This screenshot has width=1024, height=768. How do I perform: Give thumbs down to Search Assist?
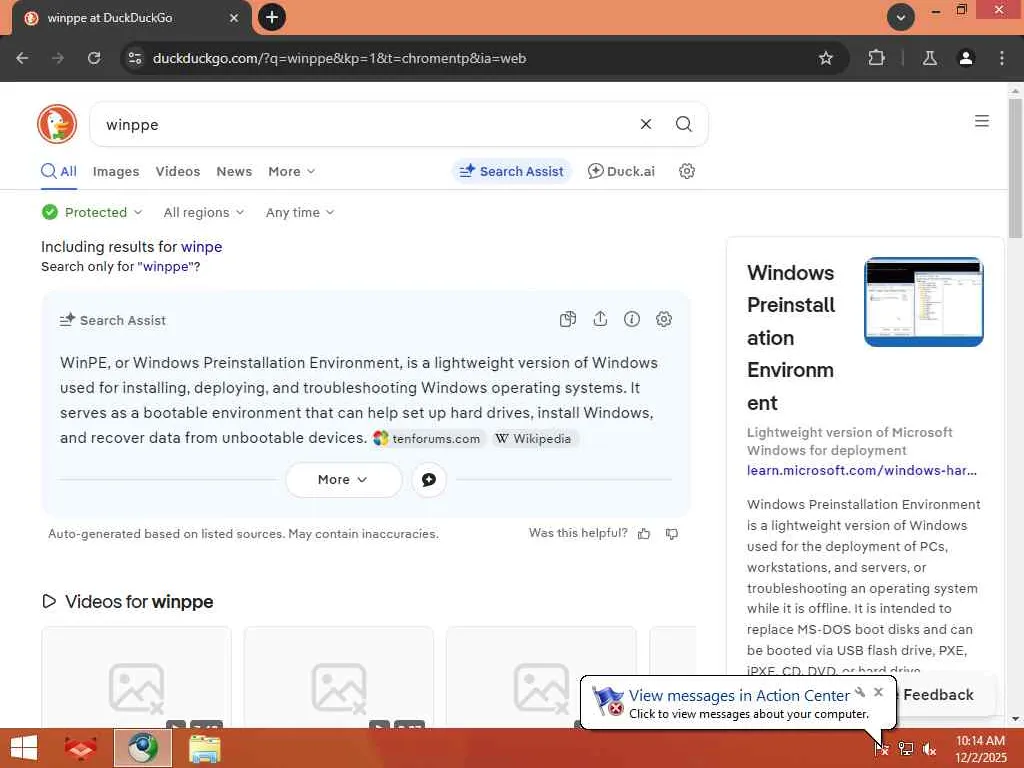pos(671,534)
